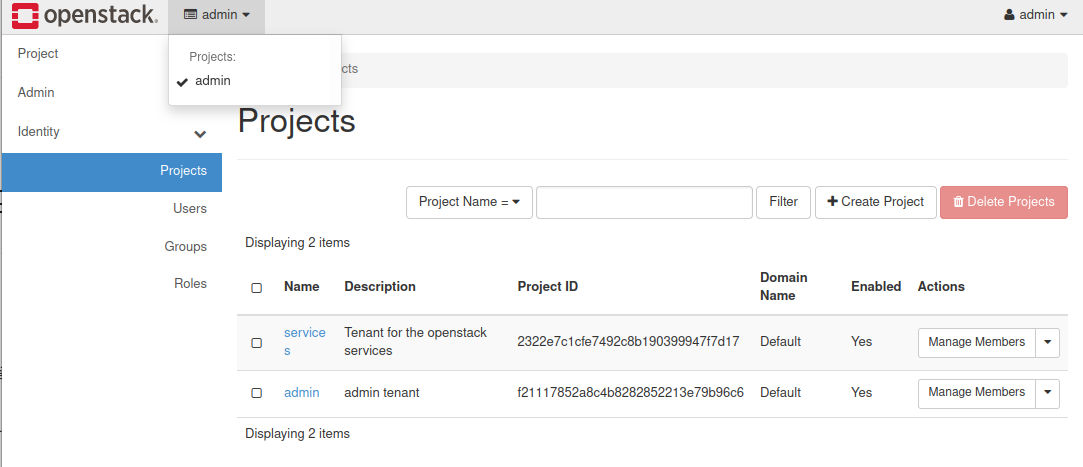
Task: Click the Create Project button
Action: click(x=876, y=202)
